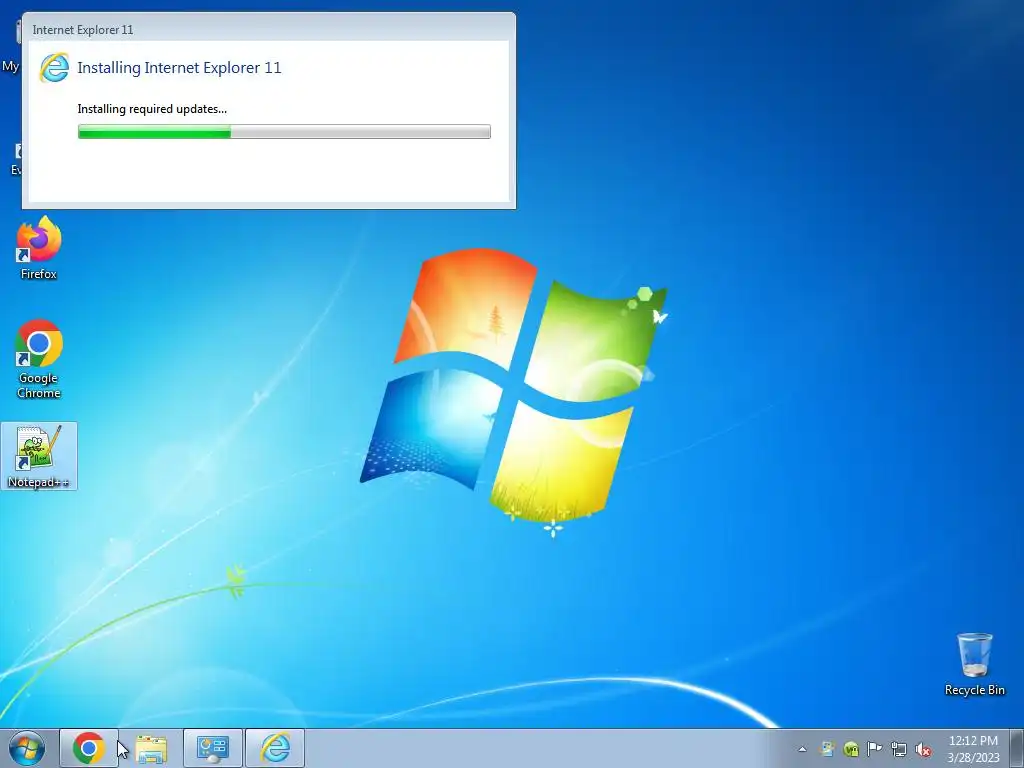Viewport: 1024px width, 768px height.
Task: Click the "Installing Internet Explorer 11" heading
Action: point(179,68)
